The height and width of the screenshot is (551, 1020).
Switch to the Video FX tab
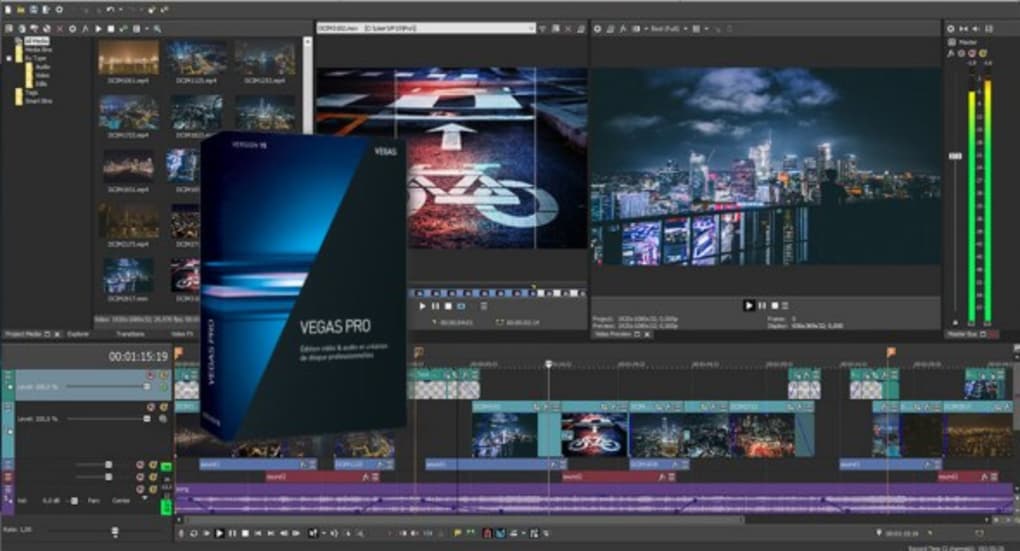(182, 334)
